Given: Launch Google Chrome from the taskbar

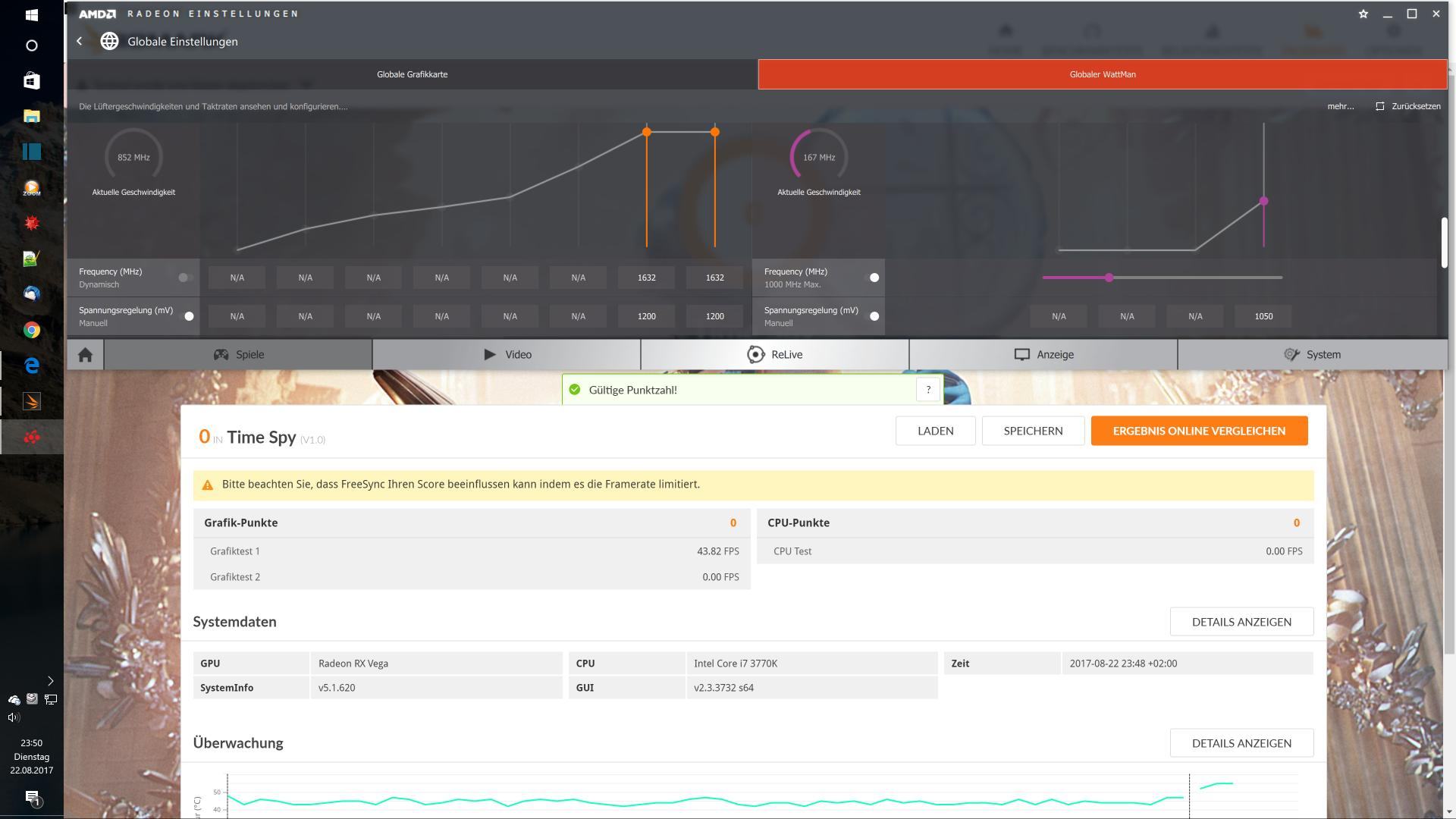Looking at the screenshot, I should click(x=31, y=330).
